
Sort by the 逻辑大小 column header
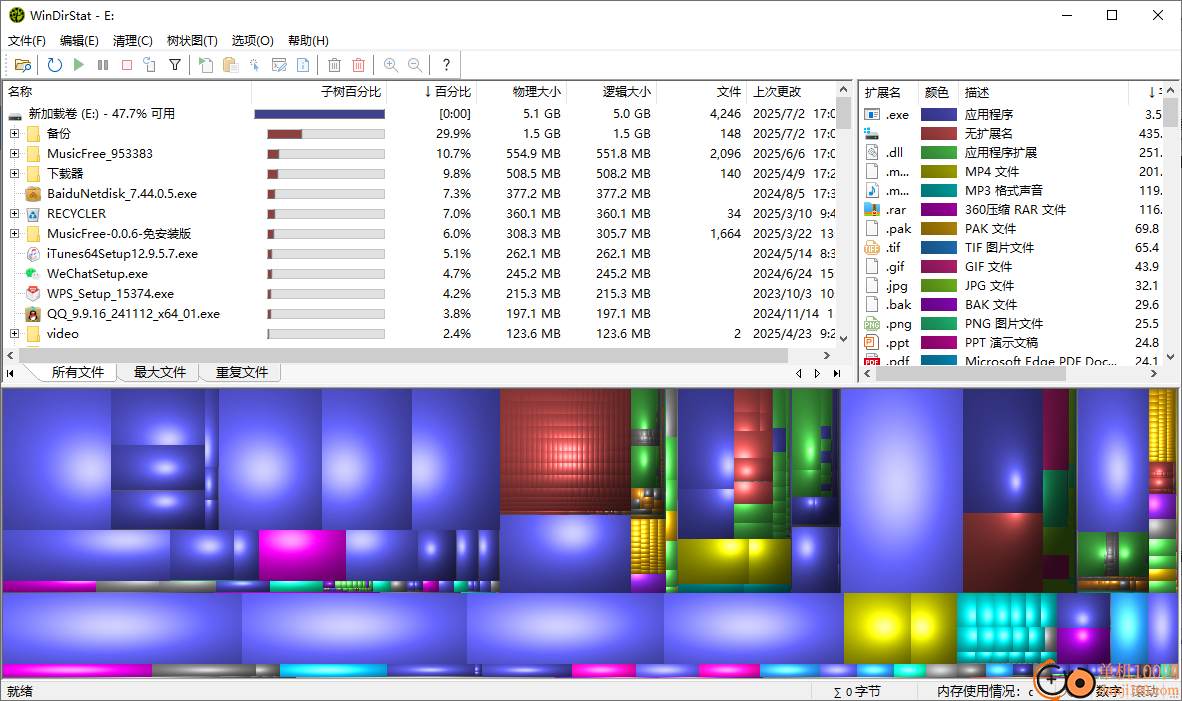[611, 92]
